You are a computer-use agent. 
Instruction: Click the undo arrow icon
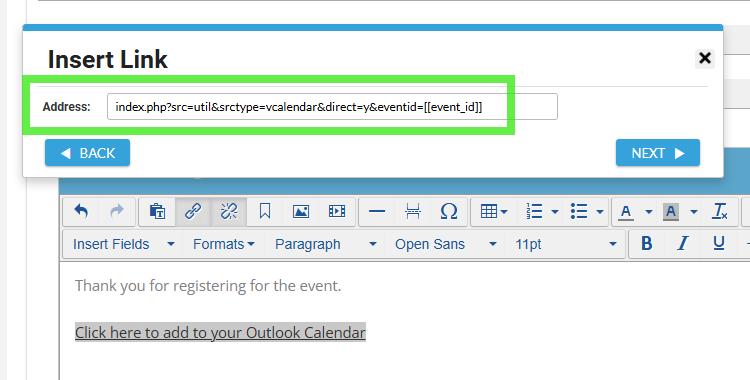point(81,211)
